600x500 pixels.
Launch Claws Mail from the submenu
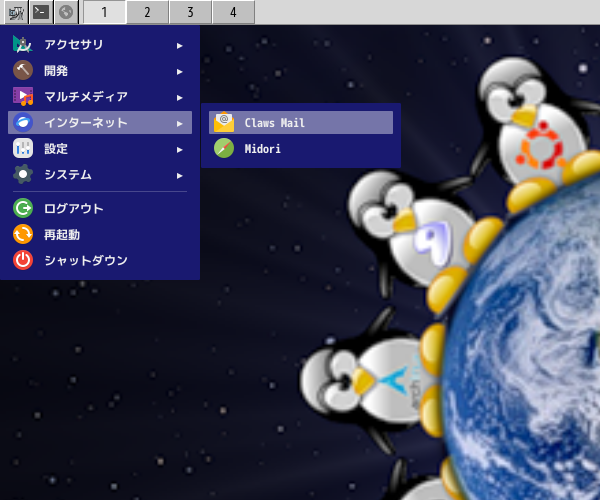click(301, 122)
